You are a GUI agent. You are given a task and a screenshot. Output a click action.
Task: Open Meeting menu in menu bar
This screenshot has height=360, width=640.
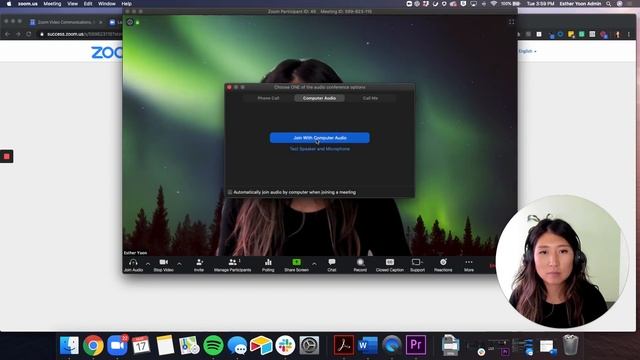pos(52,4)
